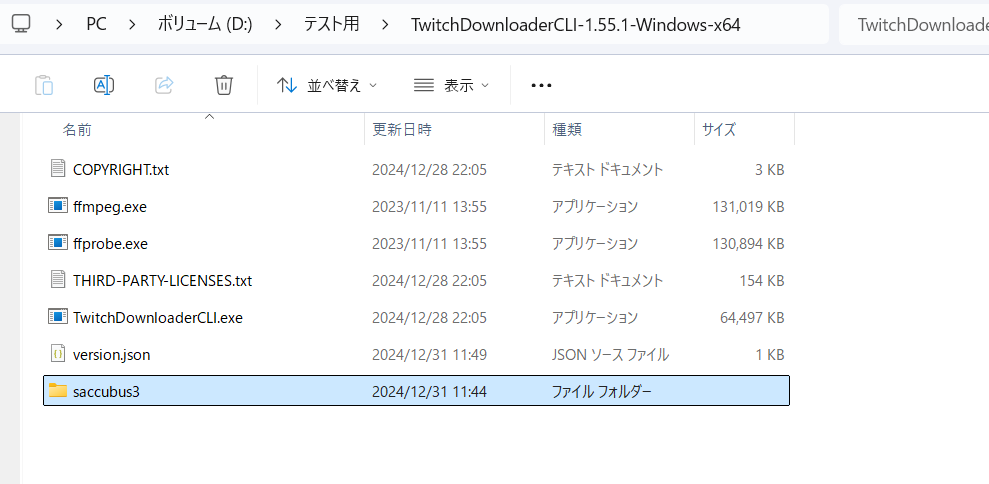
Task: Sort by サイズ column header
Action: click(718, 130)
